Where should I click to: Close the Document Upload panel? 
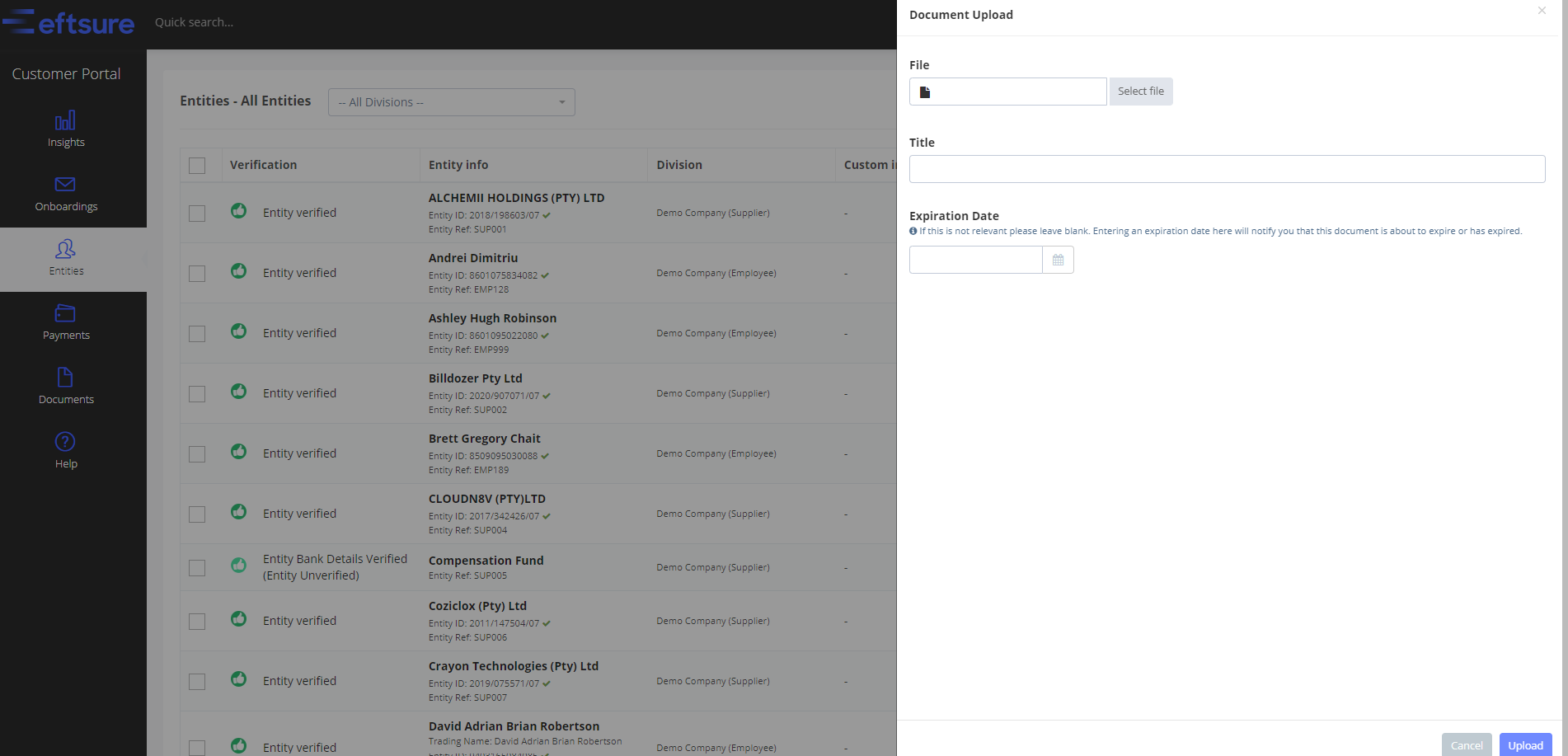[1541, 11]
